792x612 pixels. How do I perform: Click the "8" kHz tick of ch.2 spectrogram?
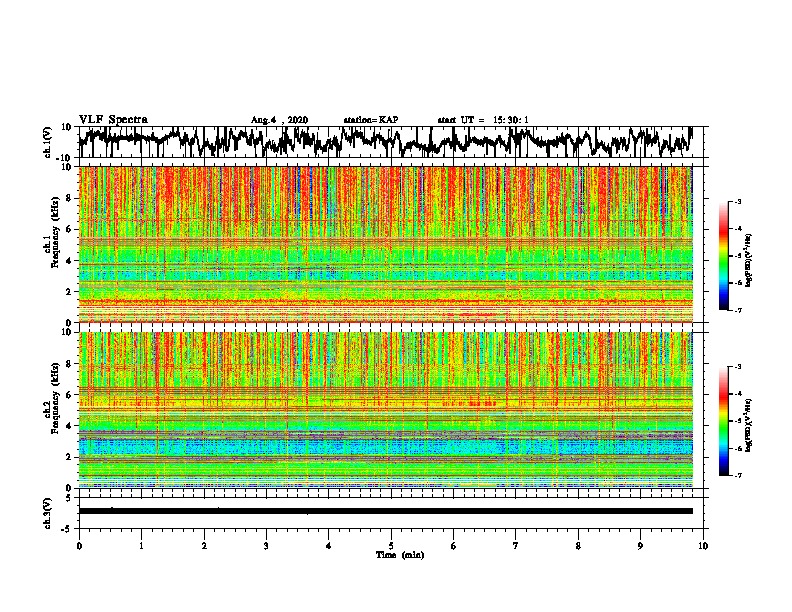[69, 364]
